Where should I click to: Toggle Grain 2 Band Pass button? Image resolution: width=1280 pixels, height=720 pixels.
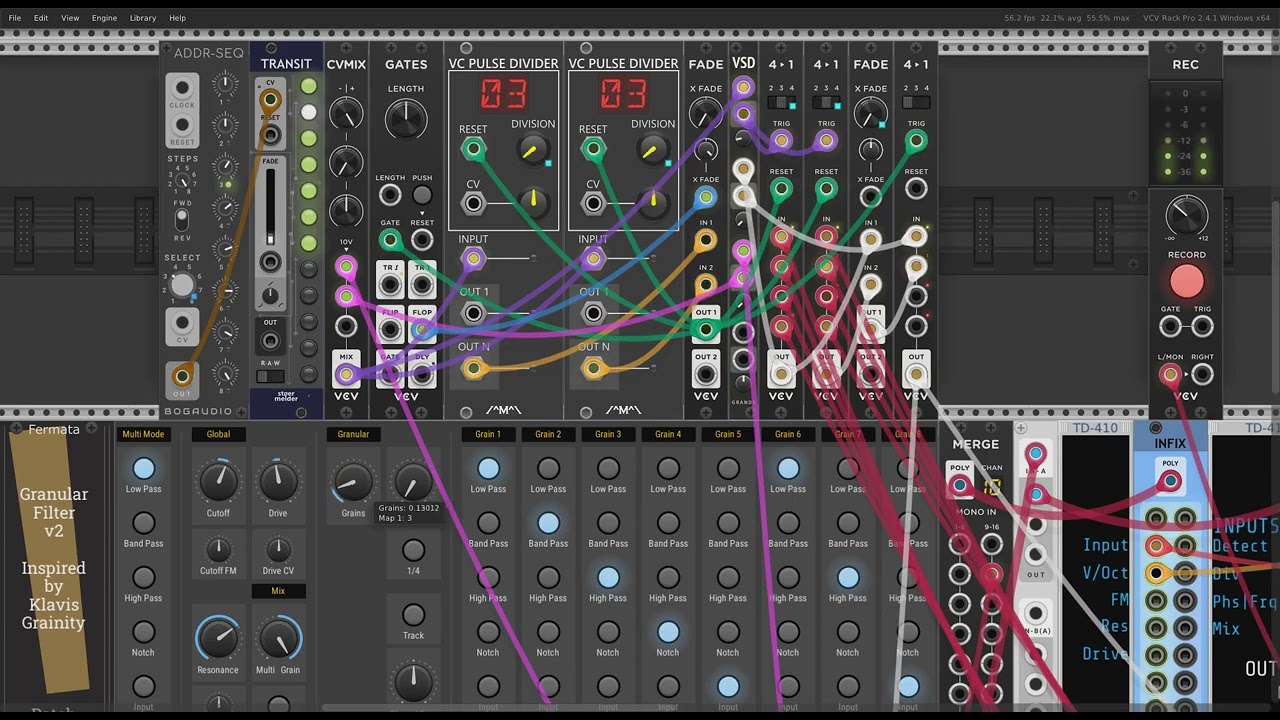pos(548,523)
